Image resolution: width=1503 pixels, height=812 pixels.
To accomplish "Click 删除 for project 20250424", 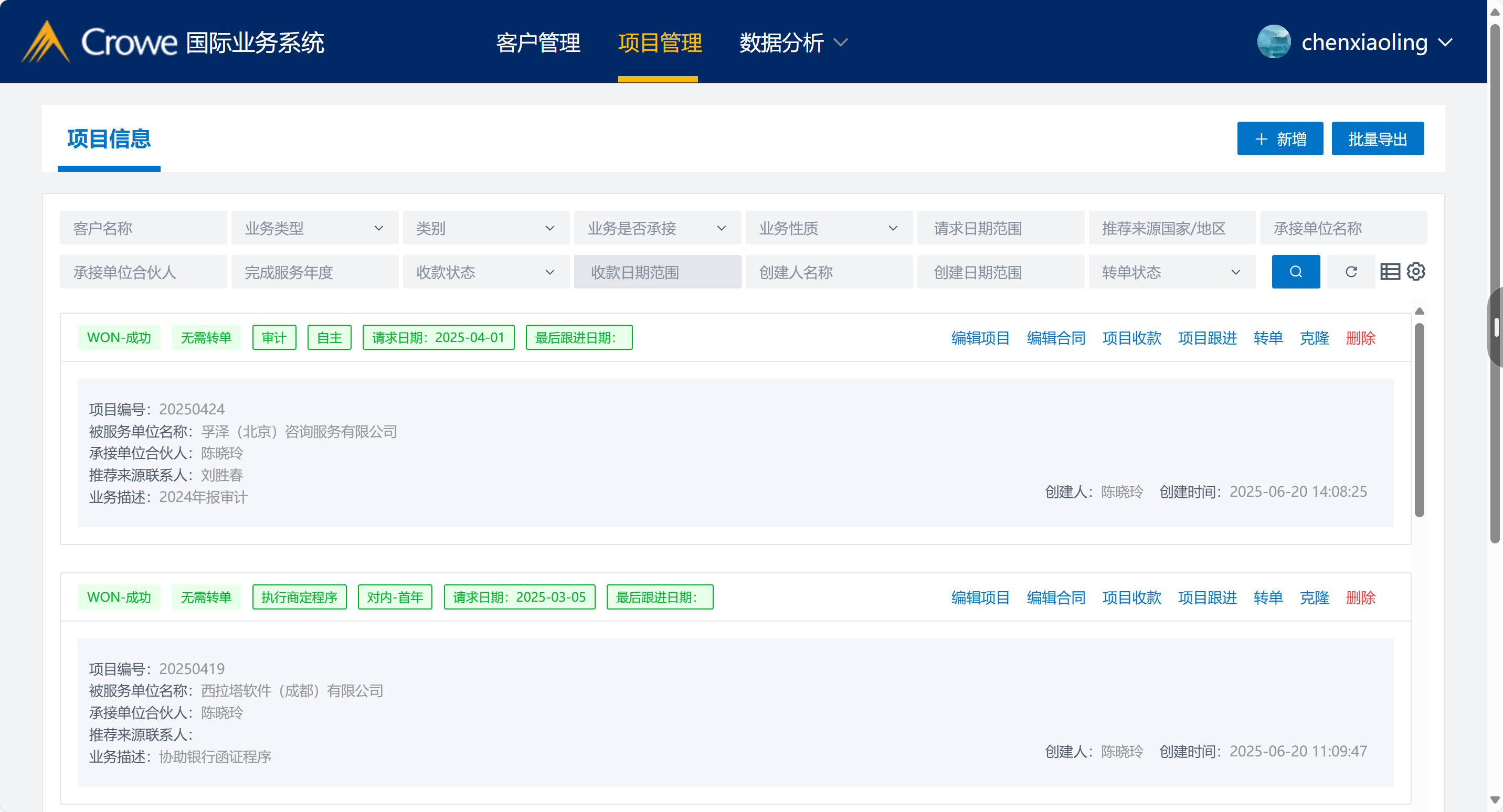I will [1360, 338].
